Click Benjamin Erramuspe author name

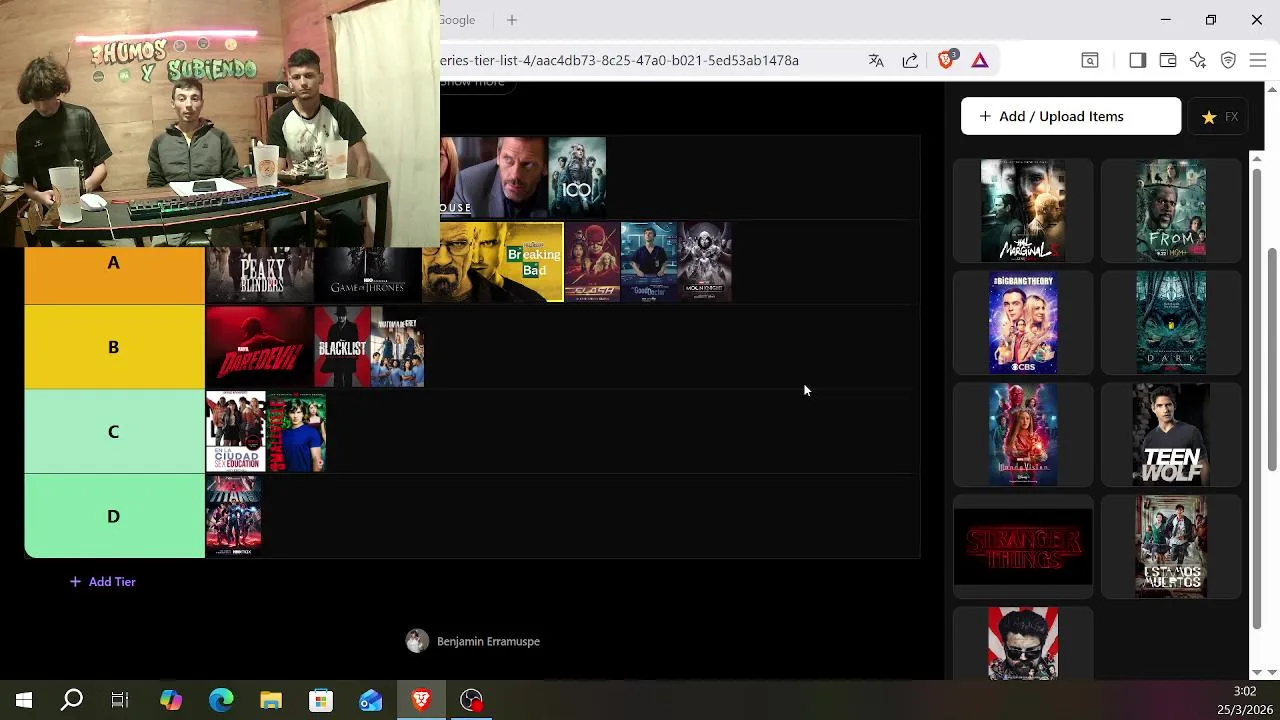(x=488, y=642)
